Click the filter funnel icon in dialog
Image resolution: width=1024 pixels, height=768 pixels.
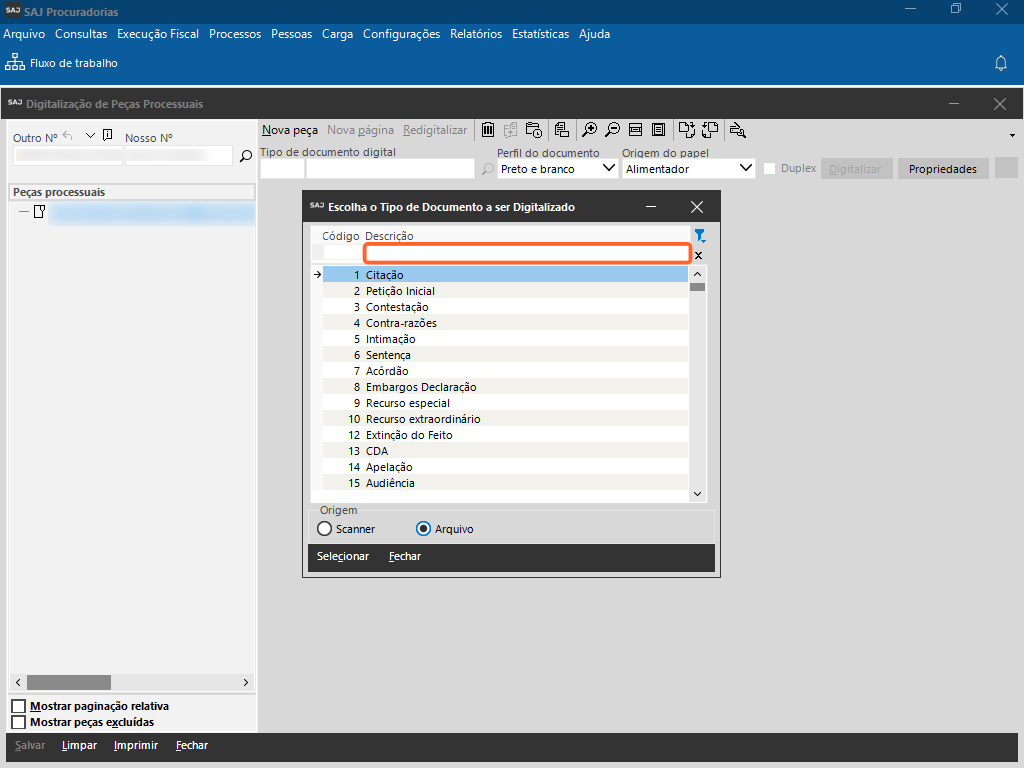(700, 236)
